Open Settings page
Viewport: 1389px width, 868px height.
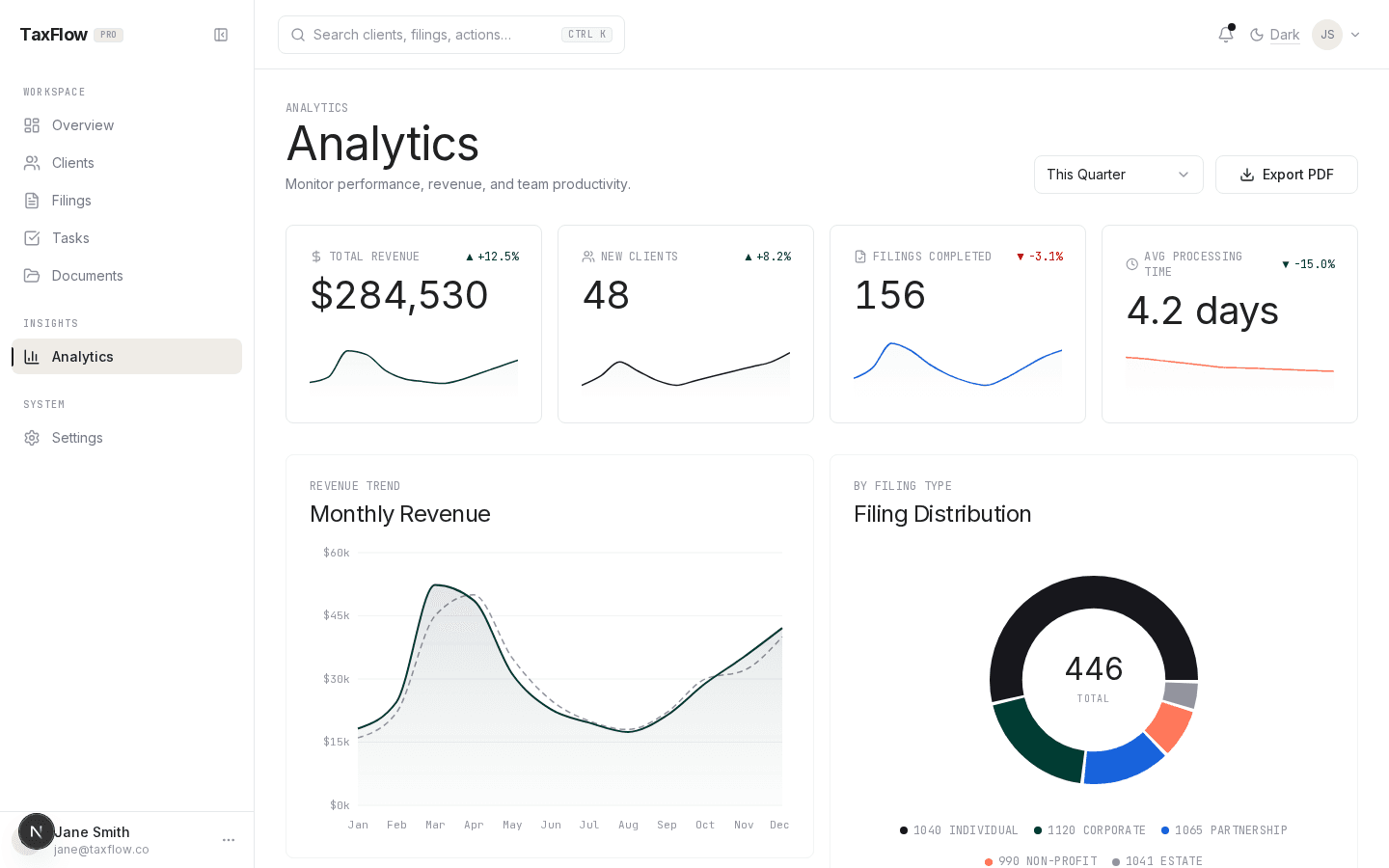[127, 438]
